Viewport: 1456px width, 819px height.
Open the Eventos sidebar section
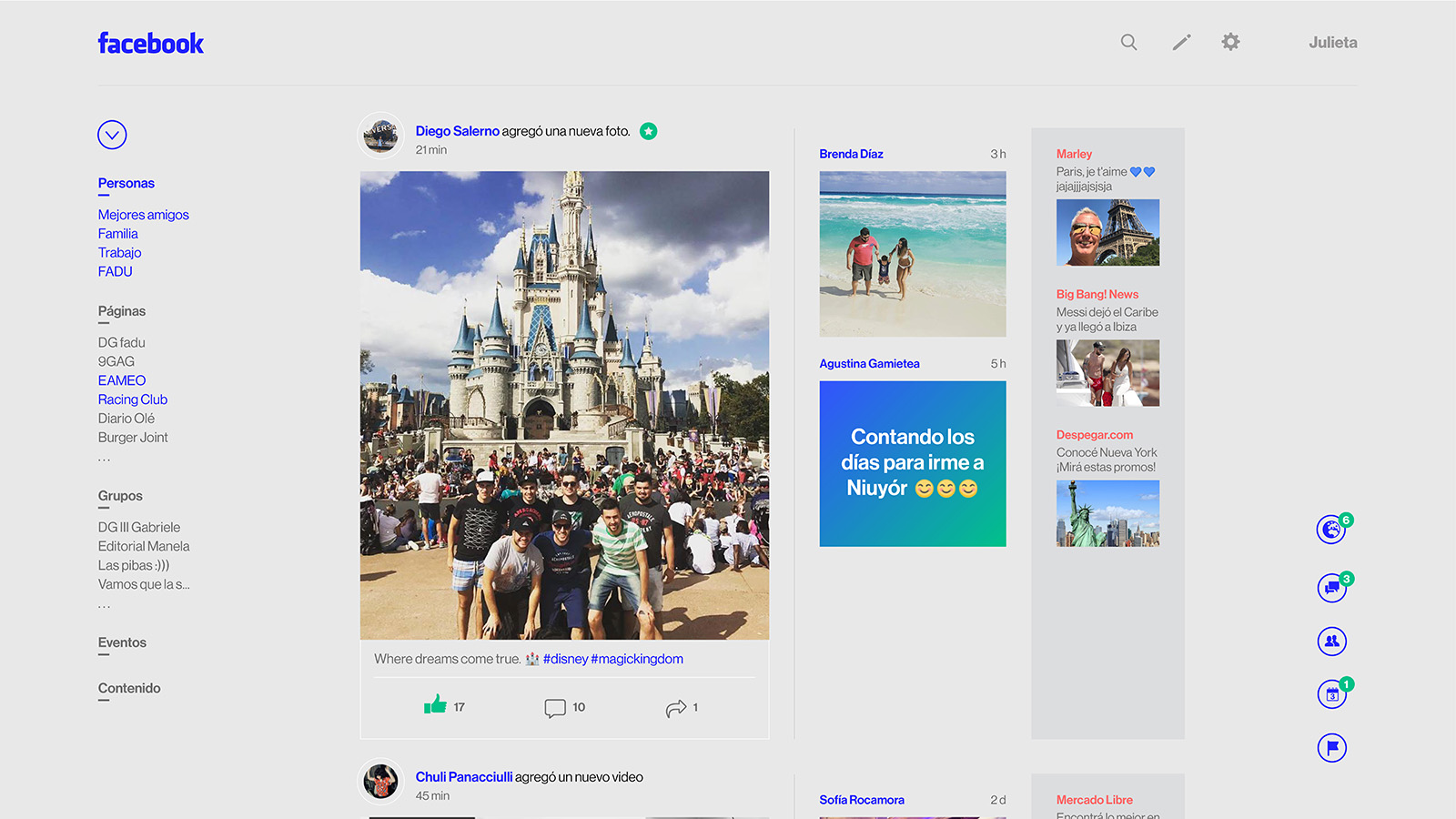pos(122,642)
